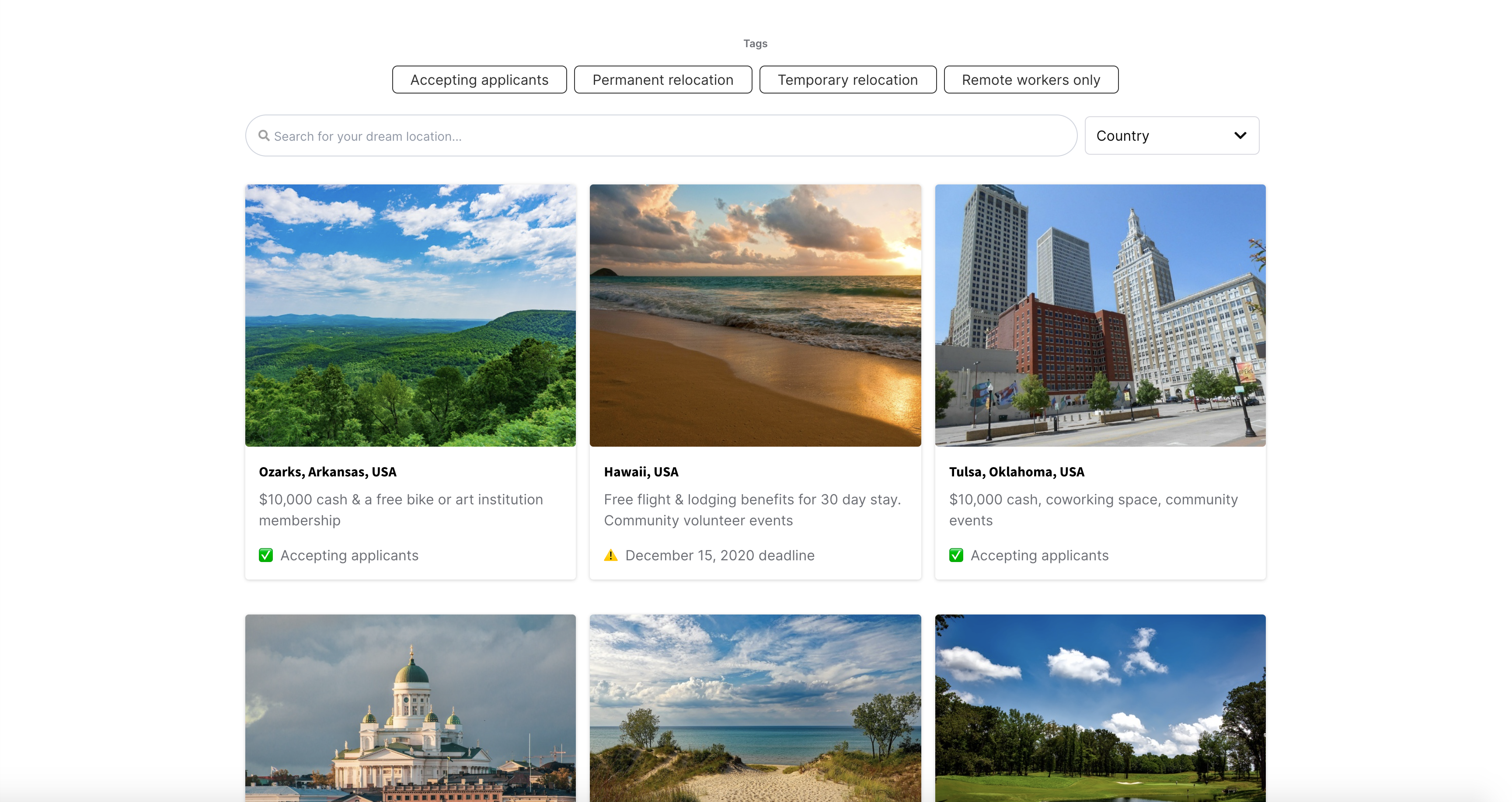Click the yellow warning icon on Hawaii card
The image size is (1512, 802).
point(610,555)
